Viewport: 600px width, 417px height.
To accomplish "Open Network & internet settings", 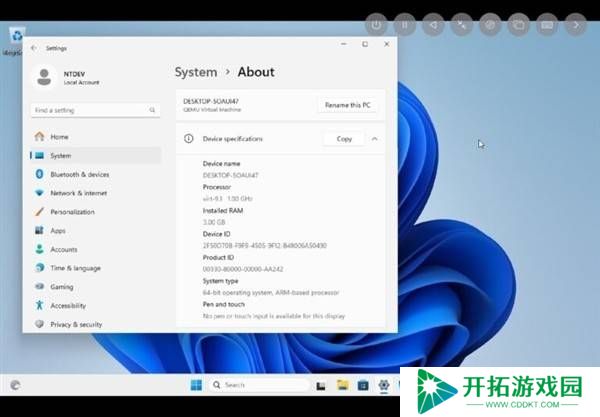I will (95, 193).
